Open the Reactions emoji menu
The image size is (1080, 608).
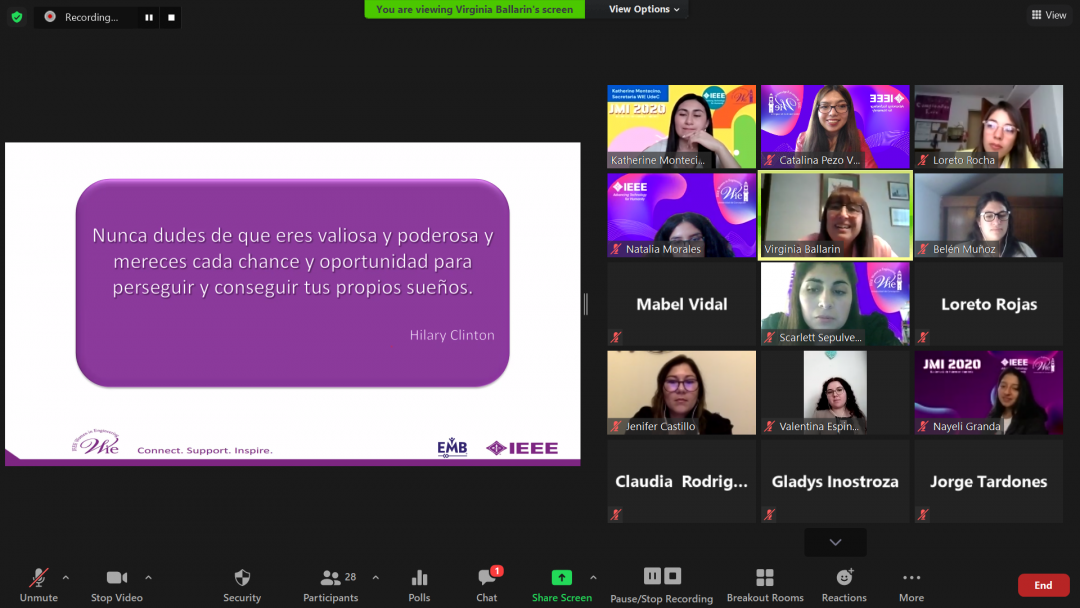(x=844, y=578)
